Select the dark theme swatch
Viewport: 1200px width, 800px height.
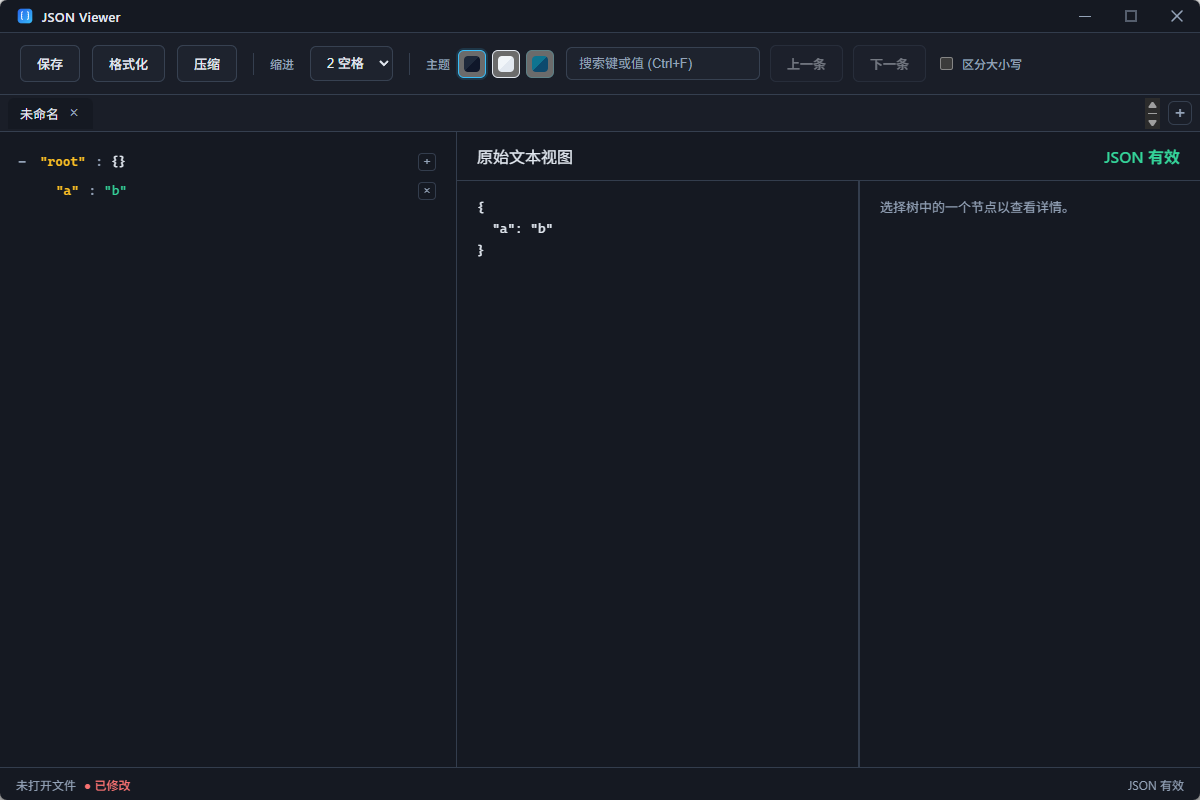(471, 63)
